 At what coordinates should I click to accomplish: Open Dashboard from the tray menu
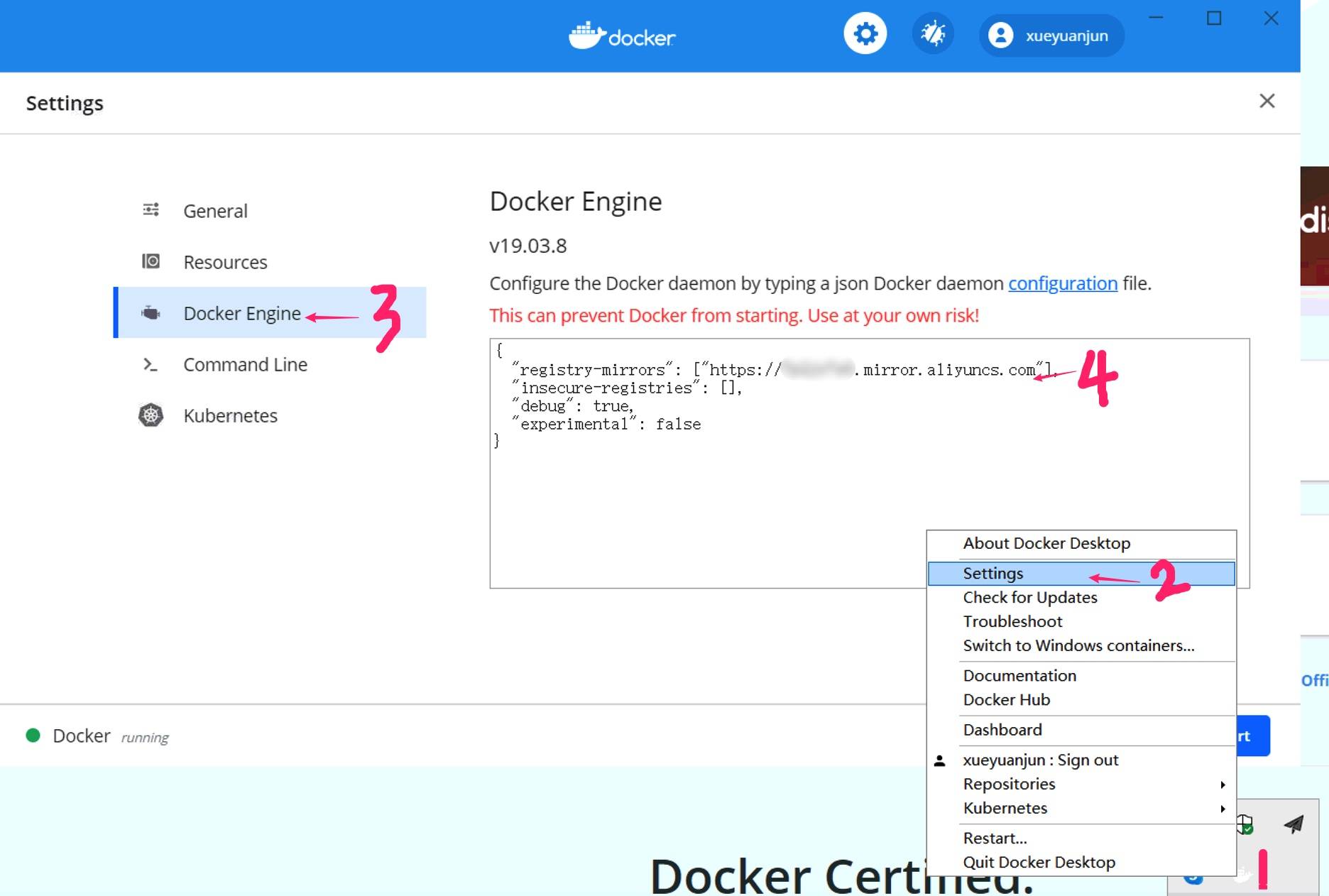pos(1002,729)
